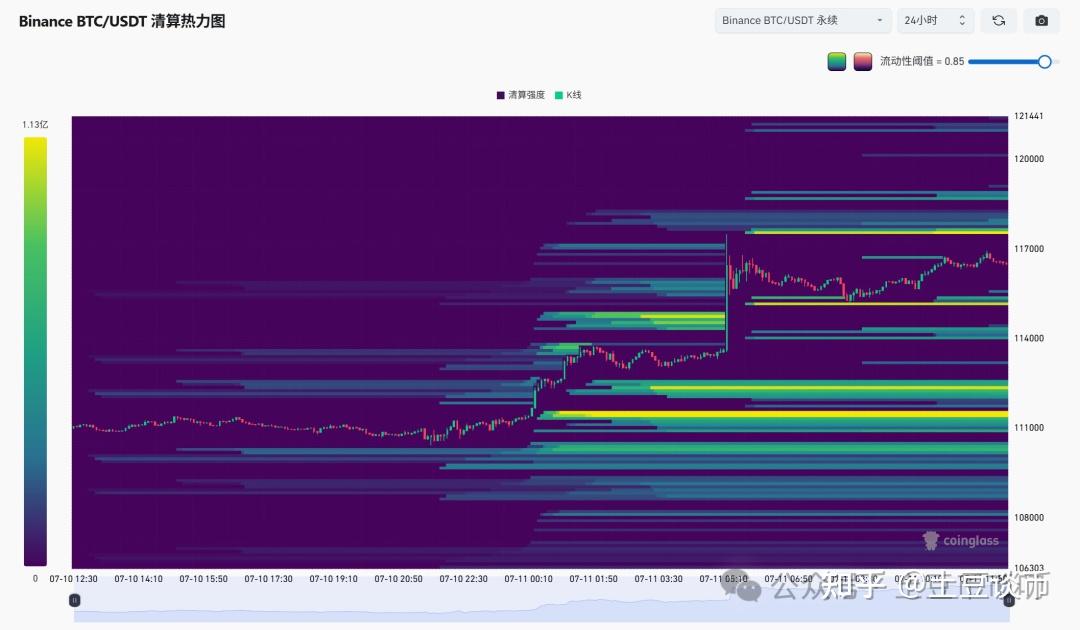Select the red-pink color scheme swatch
Image resolution: width=1080 pixels, height=630 pixels.
pyautogui.click(x=862, y=61)
